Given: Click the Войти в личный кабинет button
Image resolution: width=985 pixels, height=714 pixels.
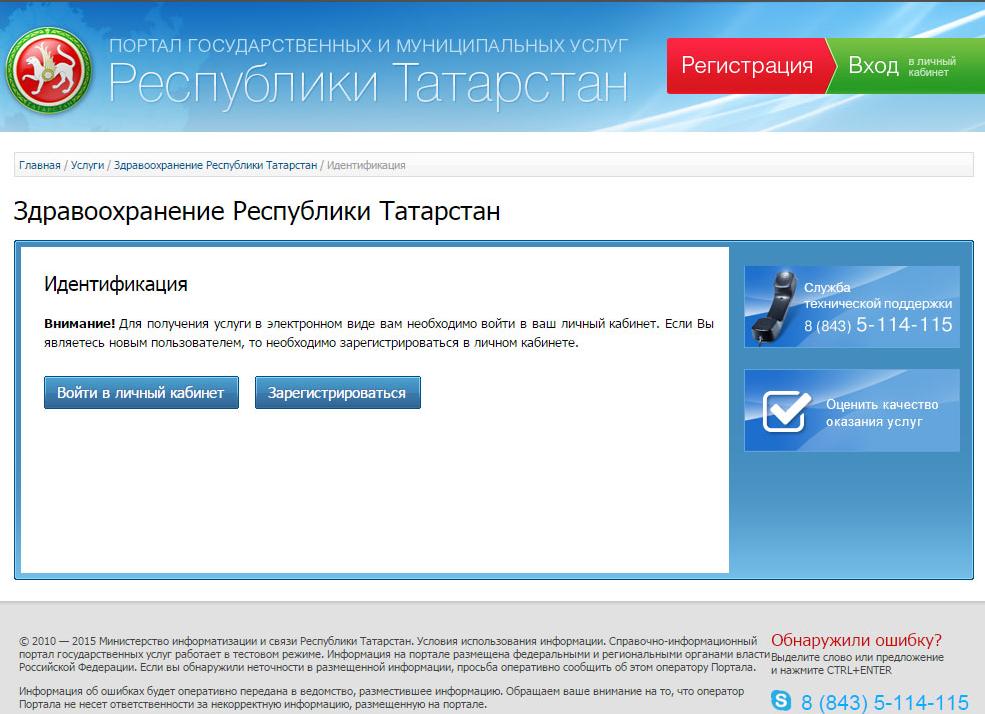Looking at the screenshot, I should click(141, 393).
